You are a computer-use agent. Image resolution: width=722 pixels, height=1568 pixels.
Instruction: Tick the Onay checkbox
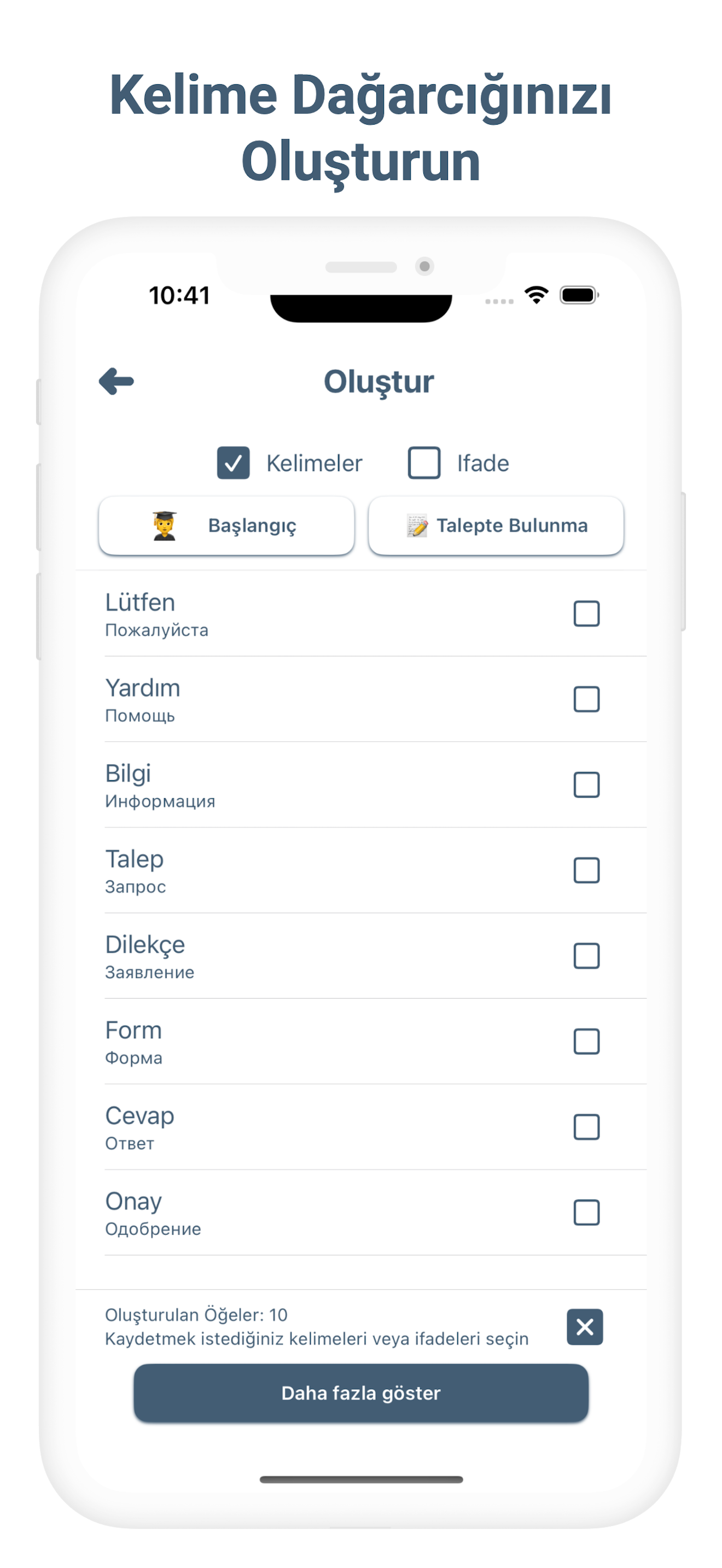pos(586,1213)
